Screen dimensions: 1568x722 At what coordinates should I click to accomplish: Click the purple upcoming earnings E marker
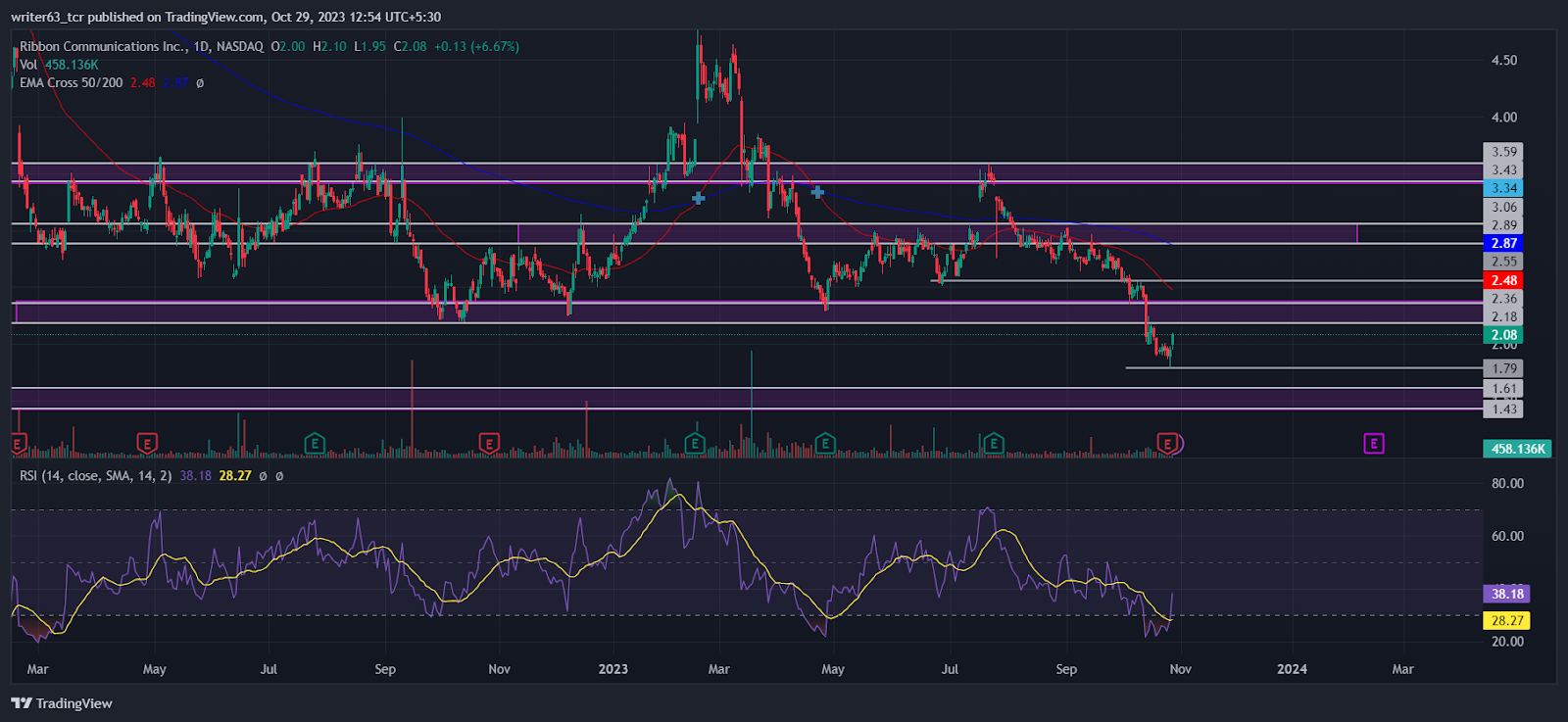point(1373,444)
